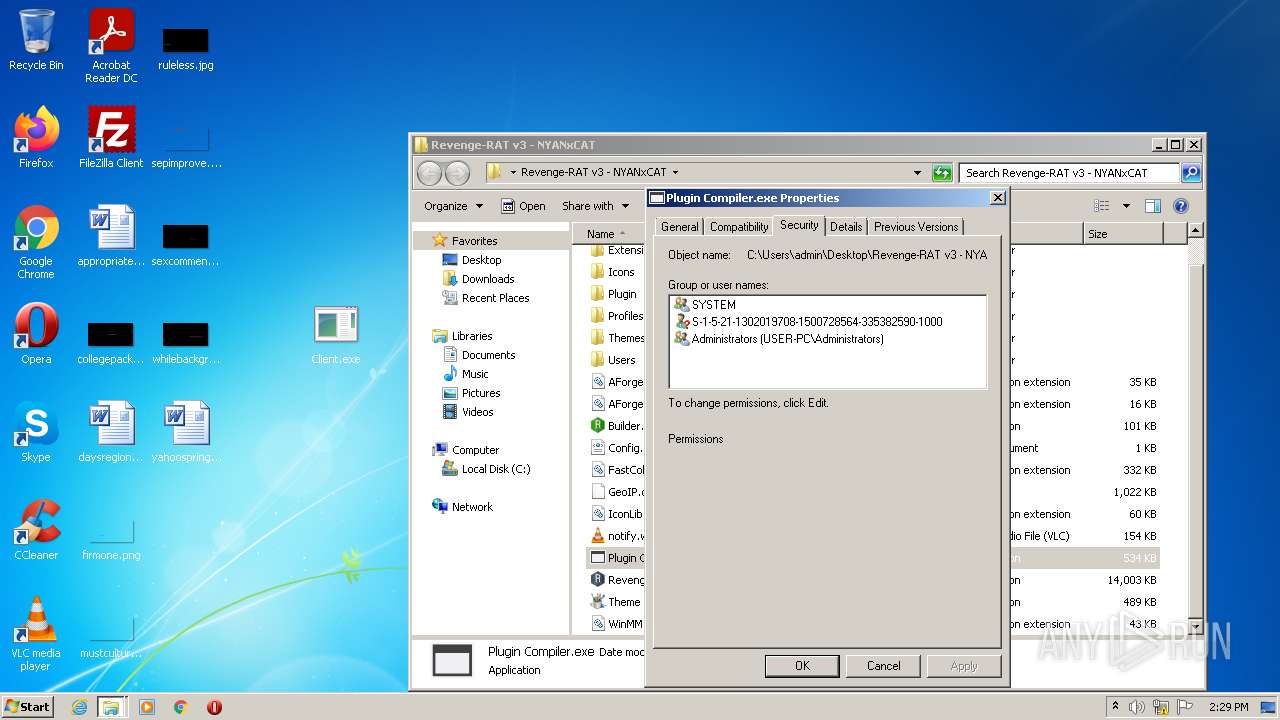Select the Users folder in file list

pyautogui.click(x=615, y=360)
